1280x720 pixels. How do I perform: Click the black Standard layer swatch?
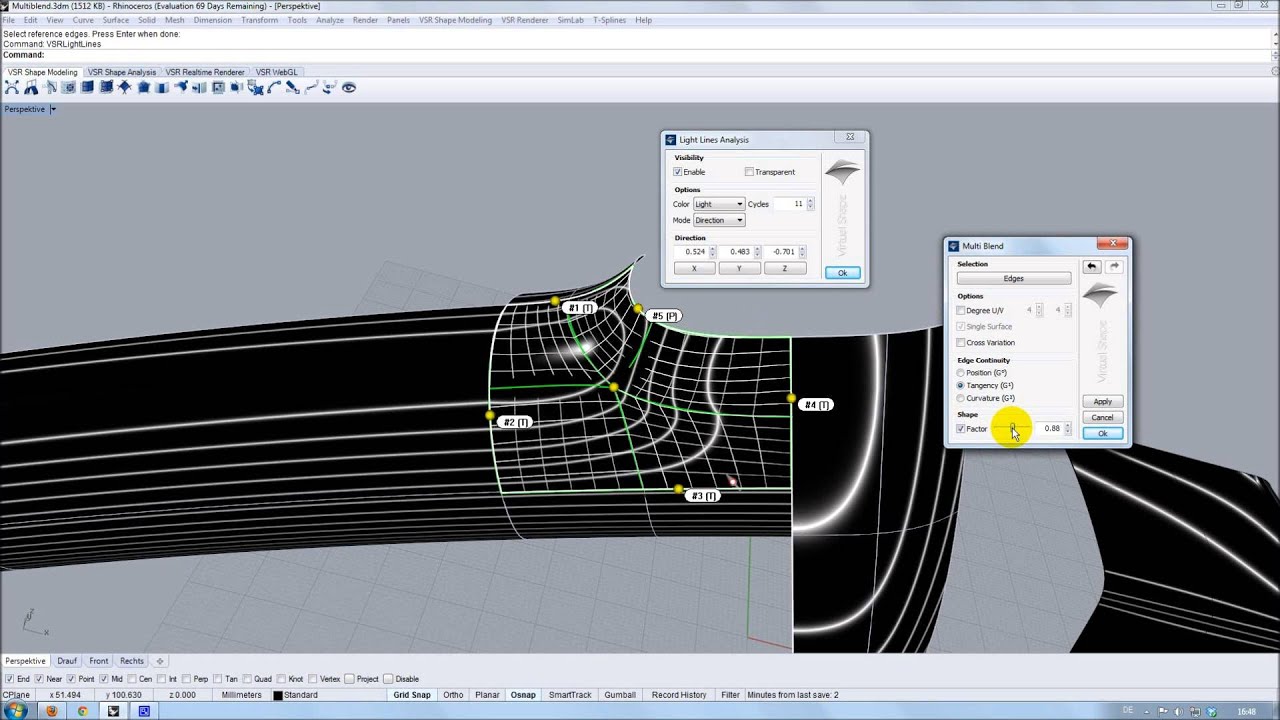click(x=278, y=695)
